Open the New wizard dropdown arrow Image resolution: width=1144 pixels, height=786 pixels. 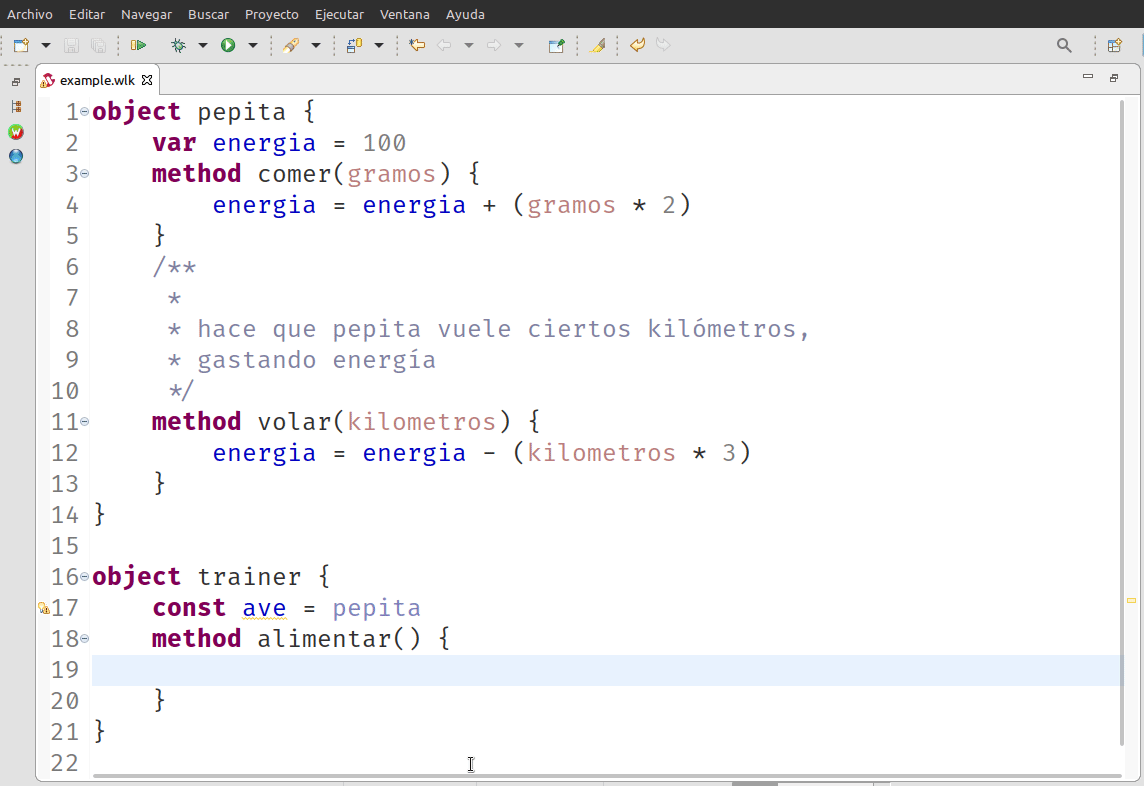(x=46, y=45)
